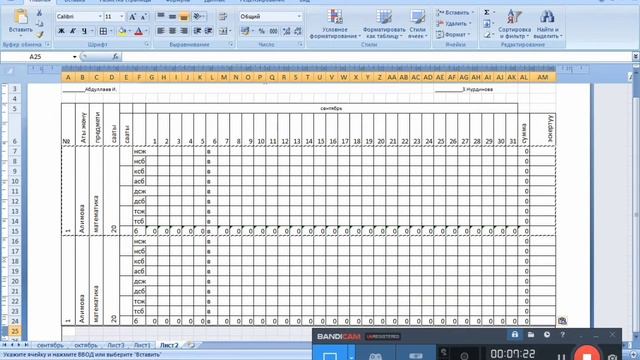
Task: Apply borders with the borders icon
Action: [x=103, y=31]
